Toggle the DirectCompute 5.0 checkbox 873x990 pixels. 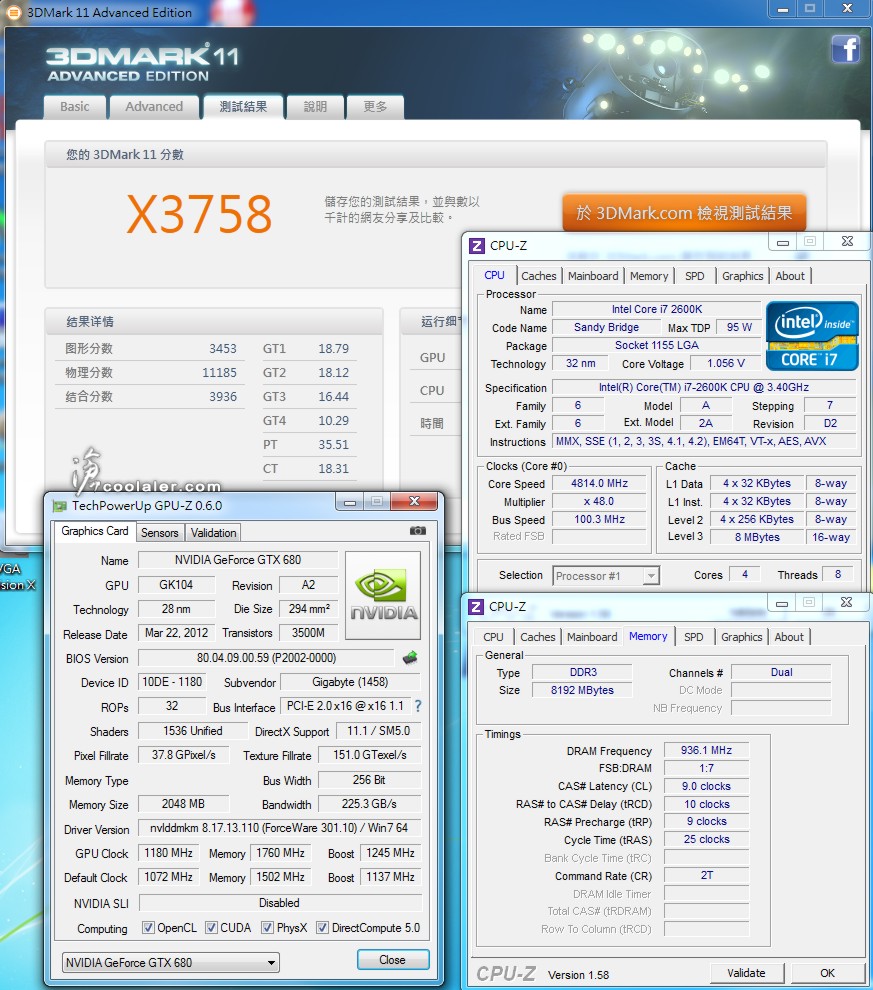tap(323, 927)
